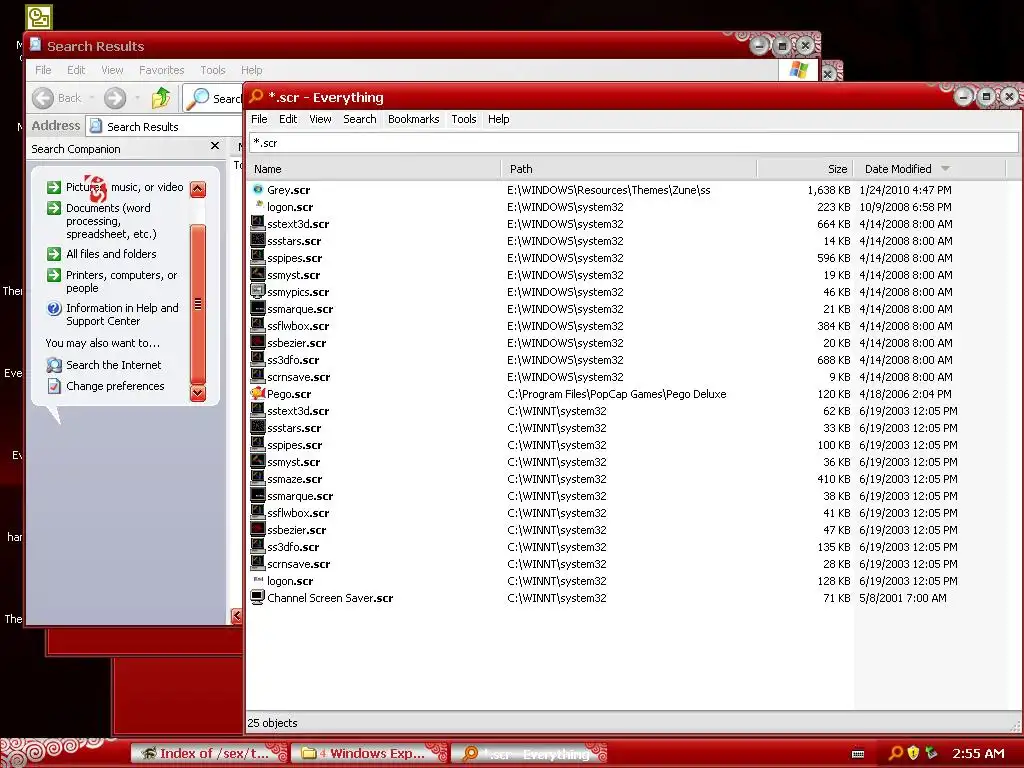Click Windows flag logo in Search Results window
This screenshot has width=1024, height=768.
pos(798,70)
